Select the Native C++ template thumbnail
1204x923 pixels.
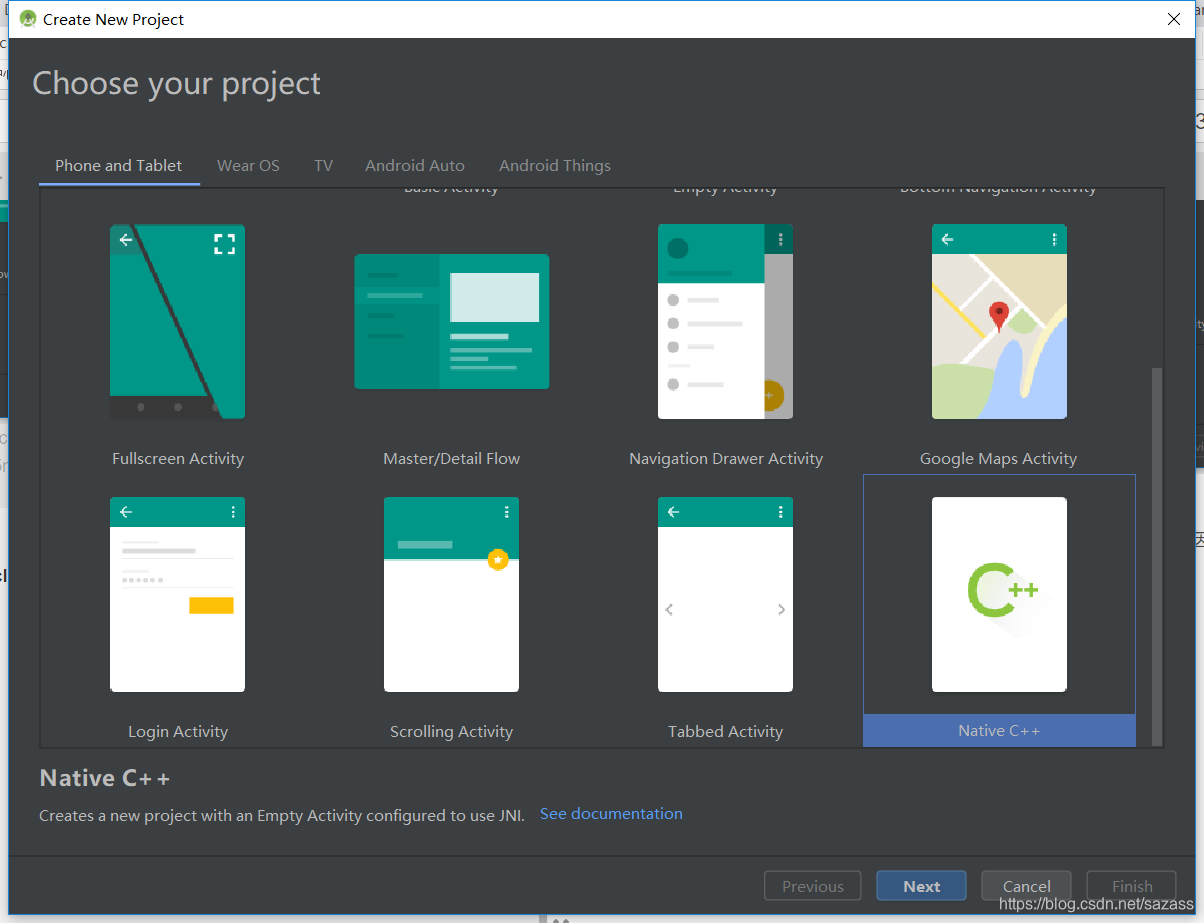point(999,594)
